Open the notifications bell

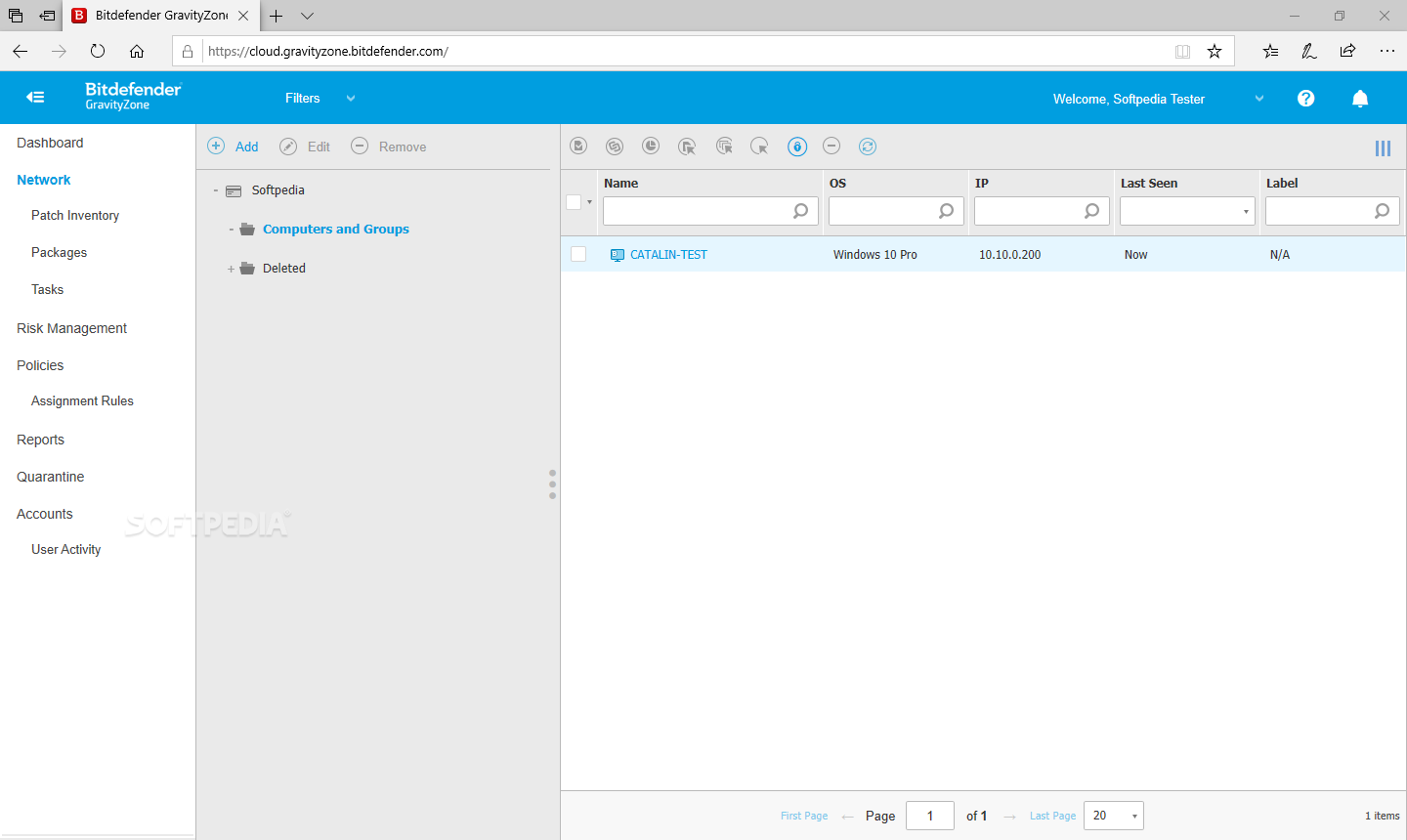[1360, 98]
